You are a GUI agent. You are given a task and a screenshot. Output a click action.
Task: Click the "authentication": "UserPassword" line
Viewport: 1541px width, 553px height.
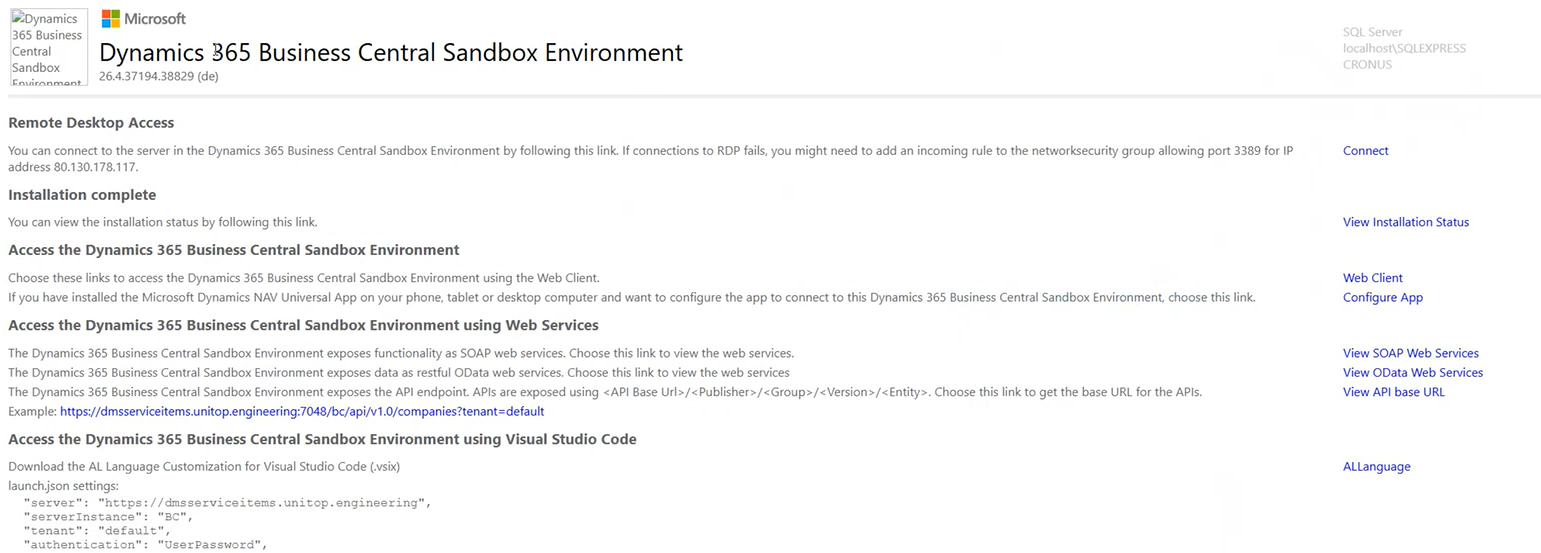(x=146, y=545)
